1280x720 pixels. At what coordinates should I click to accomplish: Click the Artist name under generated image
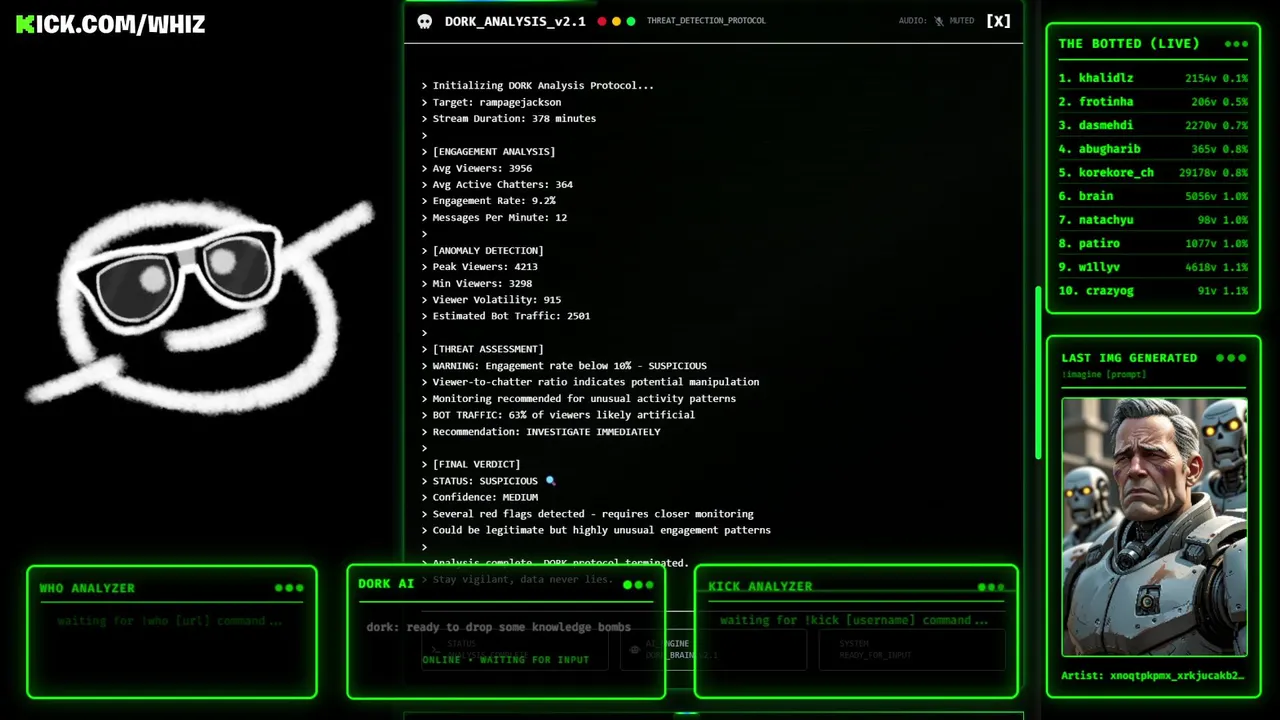[1153, 676]
